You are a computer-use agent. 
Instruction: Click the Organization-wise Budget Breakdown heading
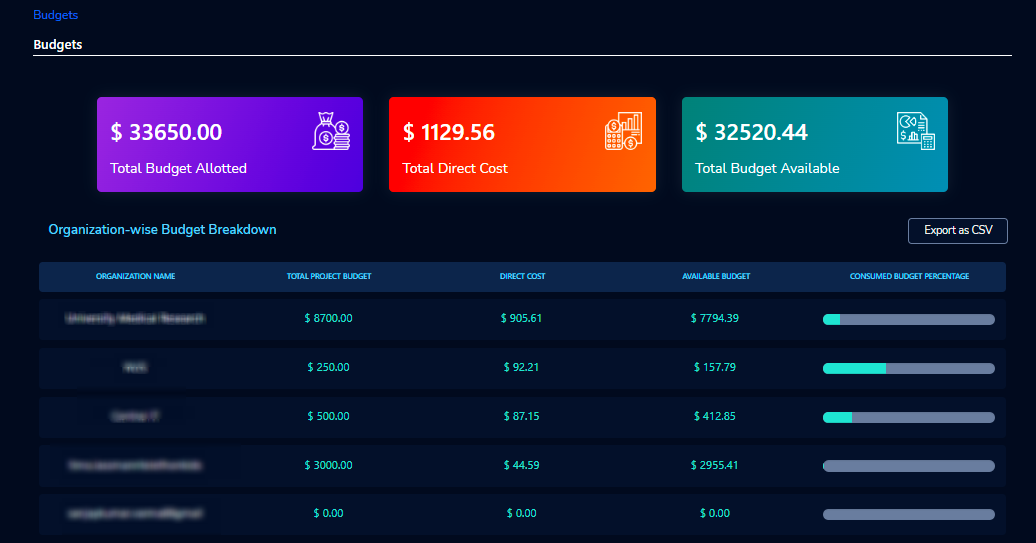click(x=163, y=230)
